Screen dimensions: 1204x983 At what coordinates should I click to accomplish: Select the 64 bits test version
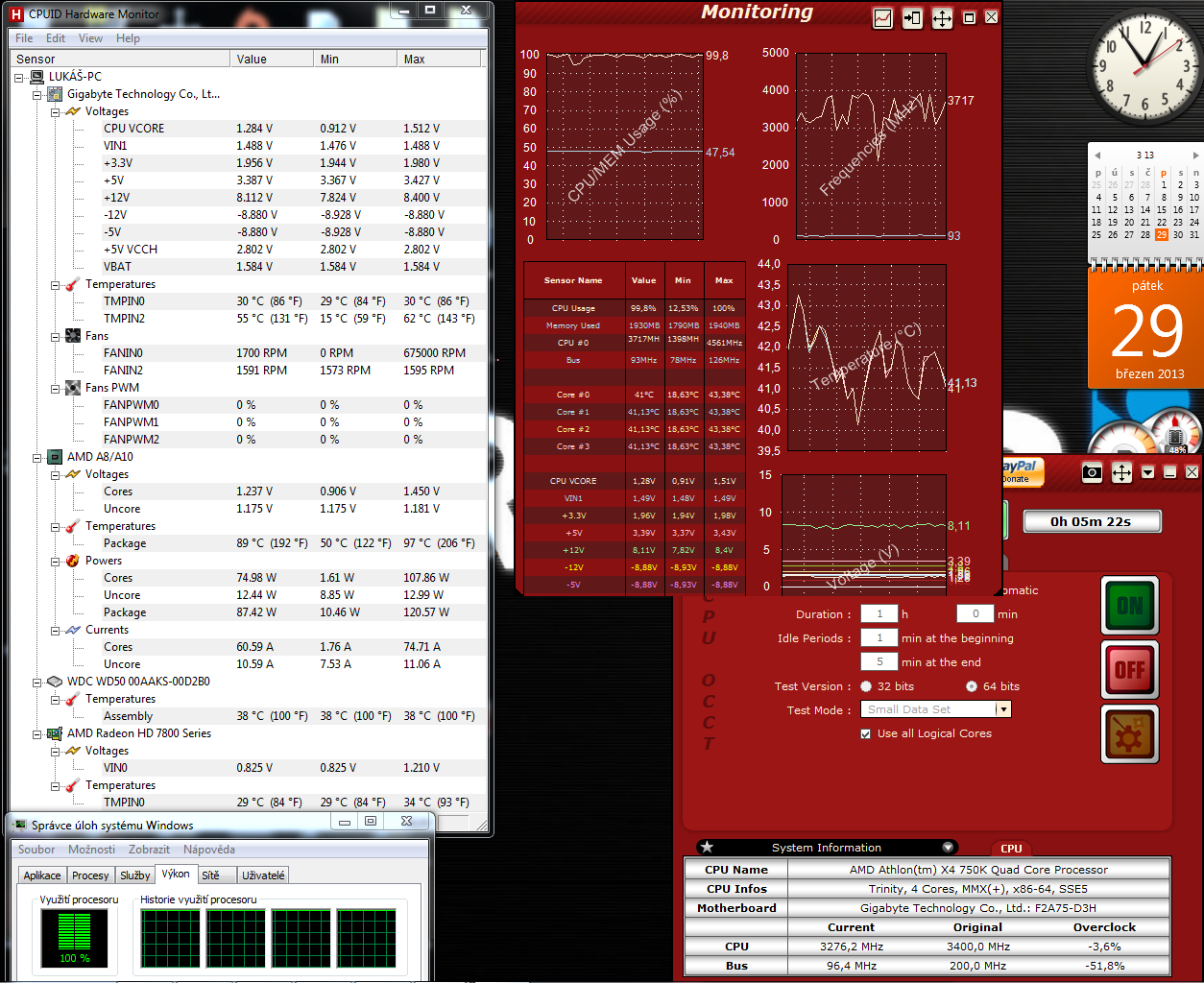(x=972, y=686)
